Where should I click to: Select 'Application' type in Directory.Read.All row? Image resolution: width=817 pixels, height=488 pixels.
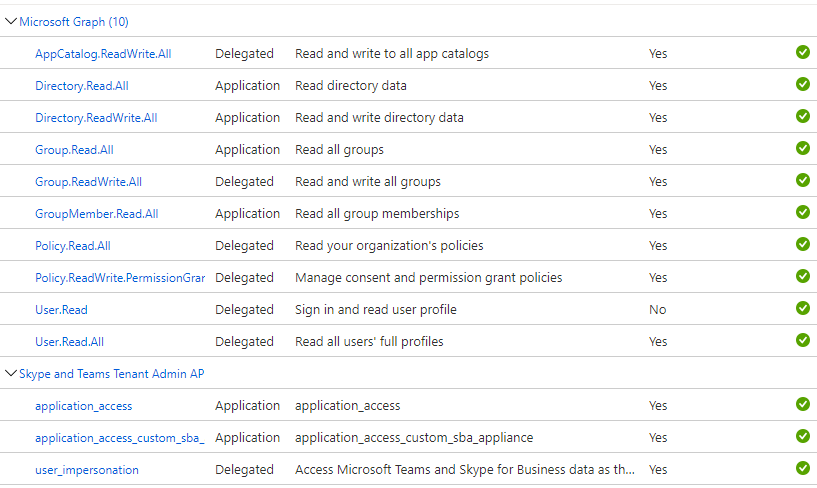pyautogui.click(x=247, y=85)
